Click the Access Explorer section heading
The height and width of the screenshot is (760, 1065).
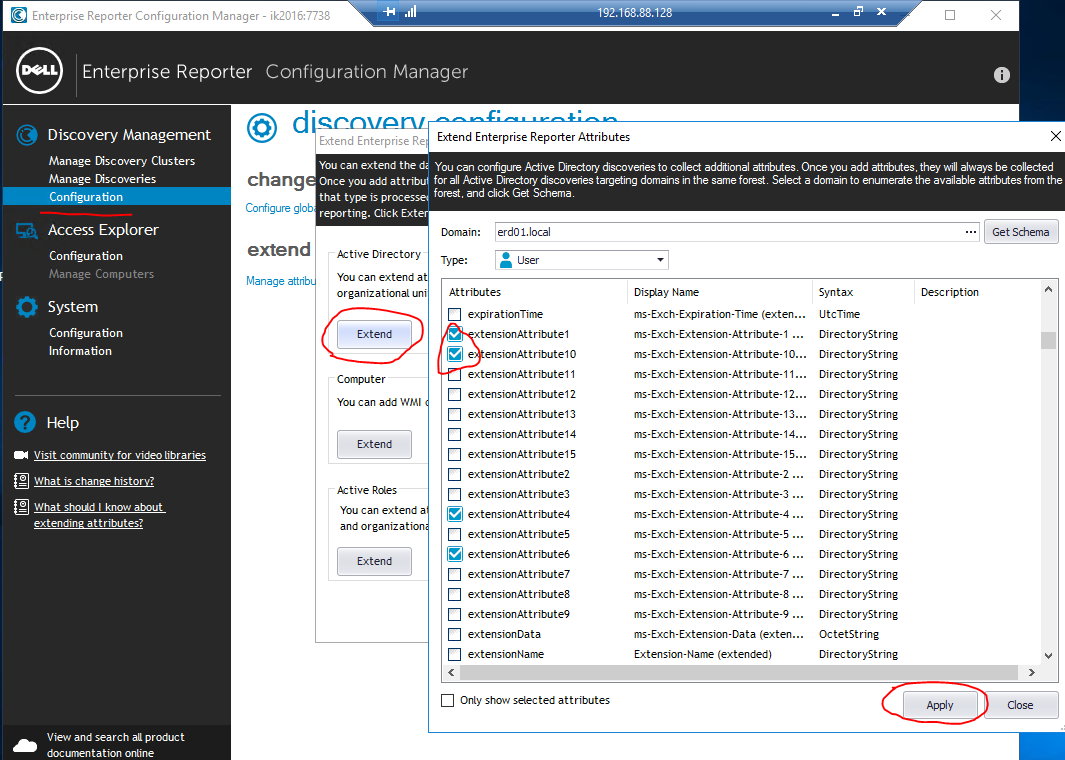click(103, 230)
